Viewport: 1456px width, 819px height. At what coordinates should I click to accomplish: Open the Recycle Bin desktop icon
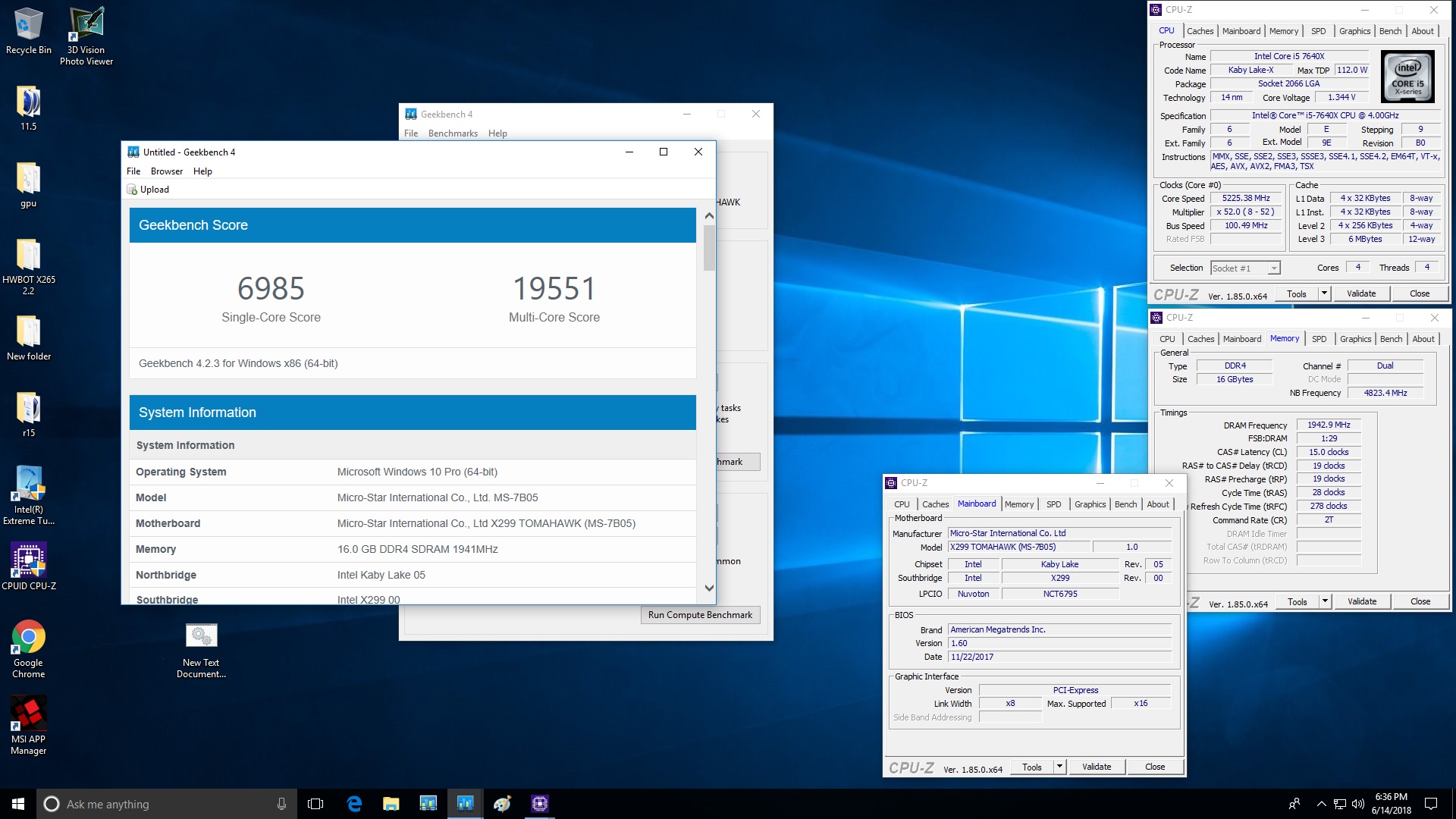pyautogui.click(x=28, y=30)
